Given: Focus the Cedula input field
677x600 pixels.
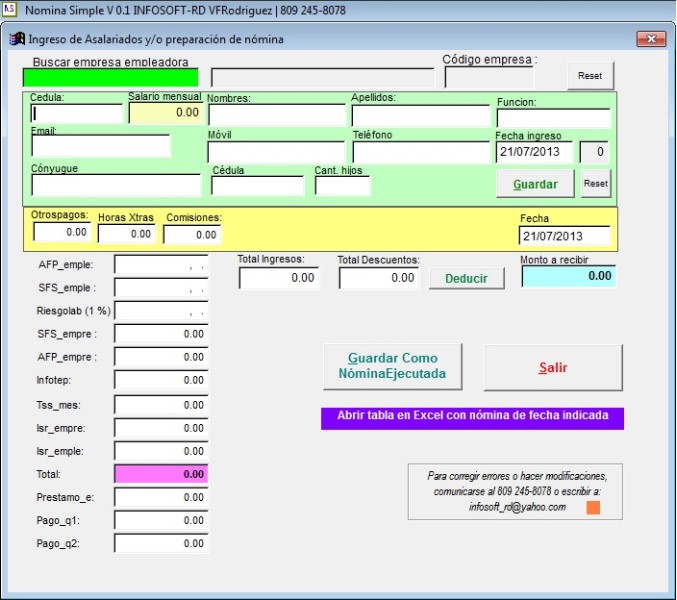Looking at the screenshot, I should click(x=76, y=113).
